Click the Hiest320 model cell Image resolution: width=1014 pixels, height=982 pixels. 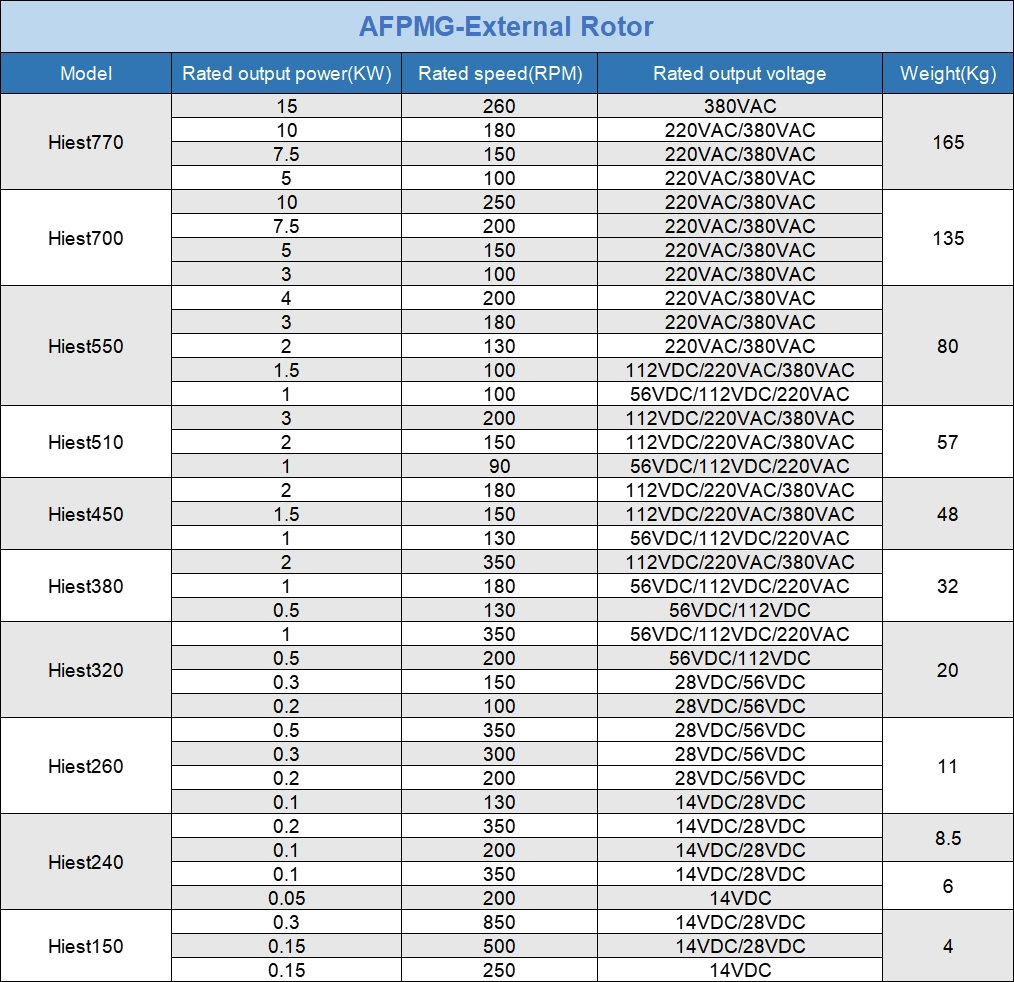point(86,670)
